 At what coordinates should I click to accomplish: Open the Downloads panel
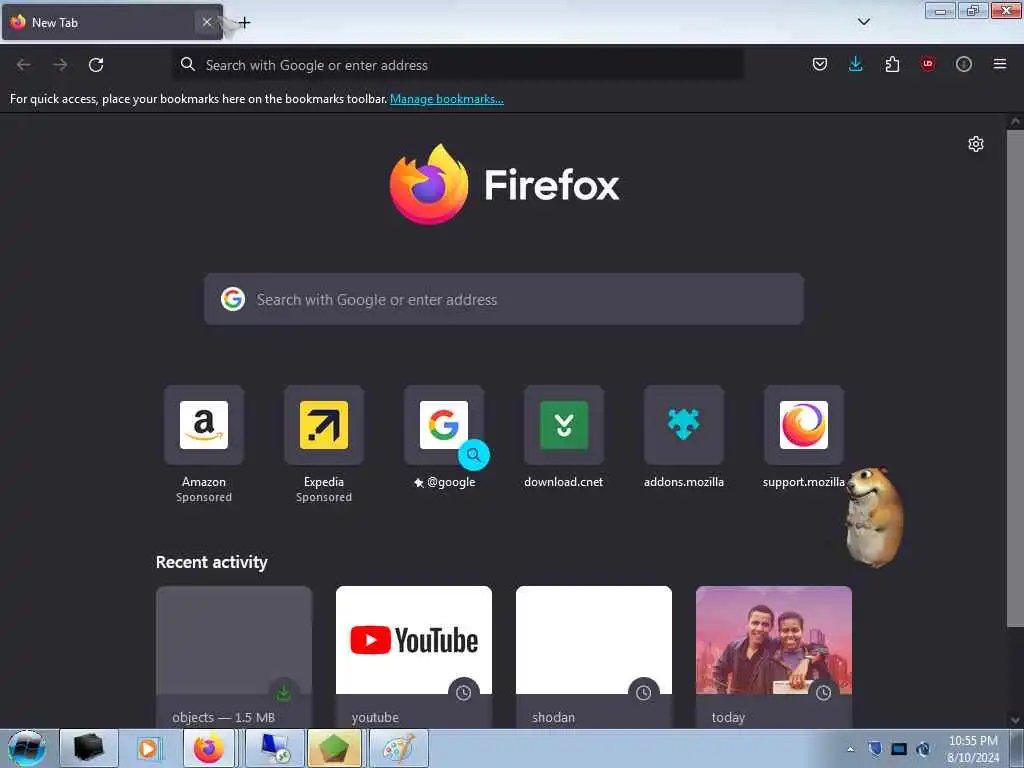(x=856, y=64)
